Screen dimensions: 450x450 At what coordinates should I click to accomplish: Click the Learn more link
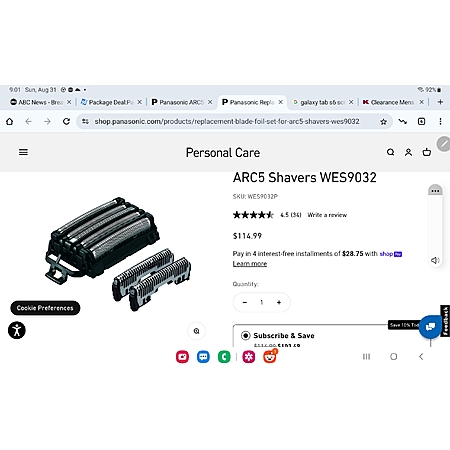click(250, 264)
